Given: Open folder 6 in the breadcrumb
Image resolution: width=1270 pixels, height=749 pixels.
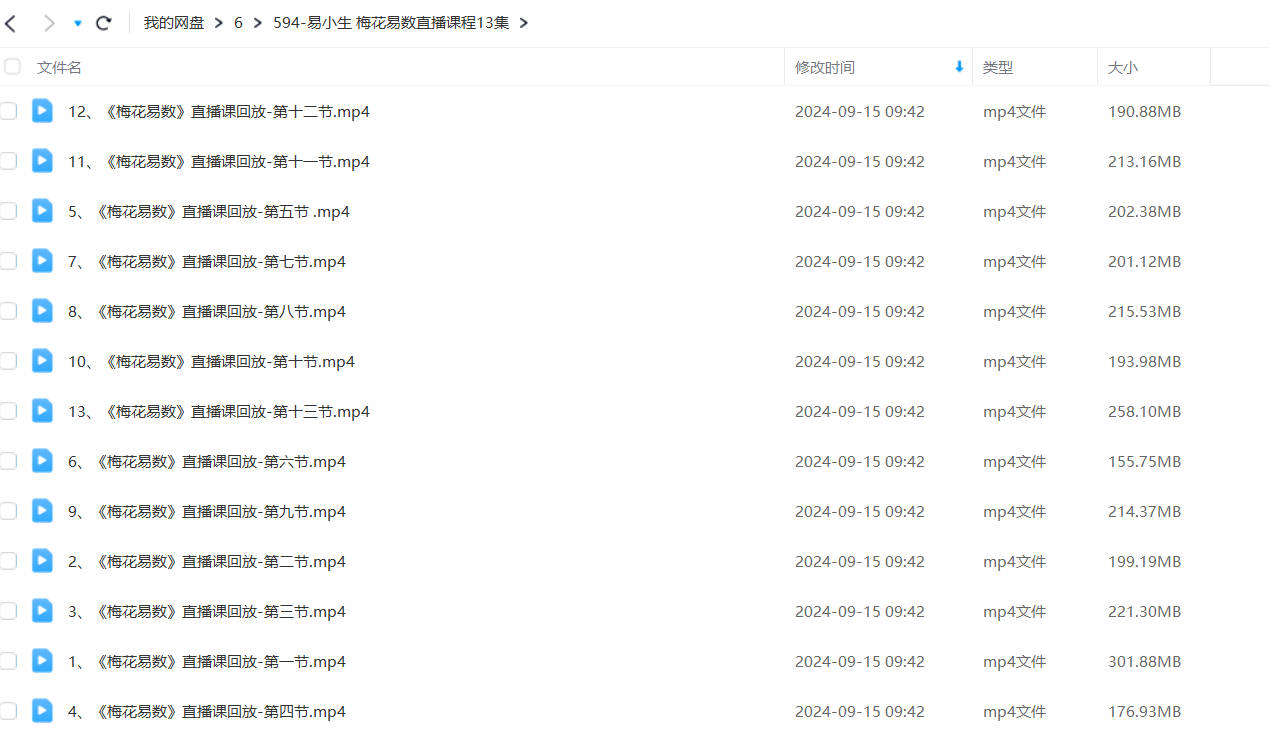Looking at the screenshot, I should click(x=238, y=22).
